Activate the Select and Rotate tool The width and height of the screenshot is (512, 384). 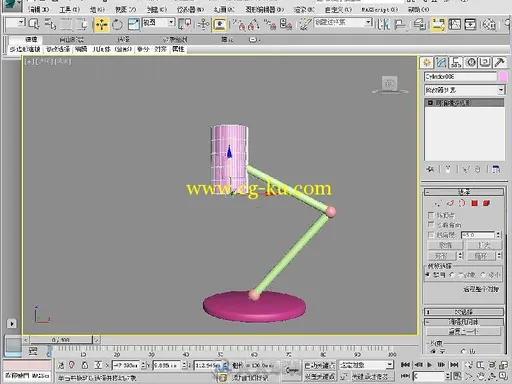(x=117, y=24)
